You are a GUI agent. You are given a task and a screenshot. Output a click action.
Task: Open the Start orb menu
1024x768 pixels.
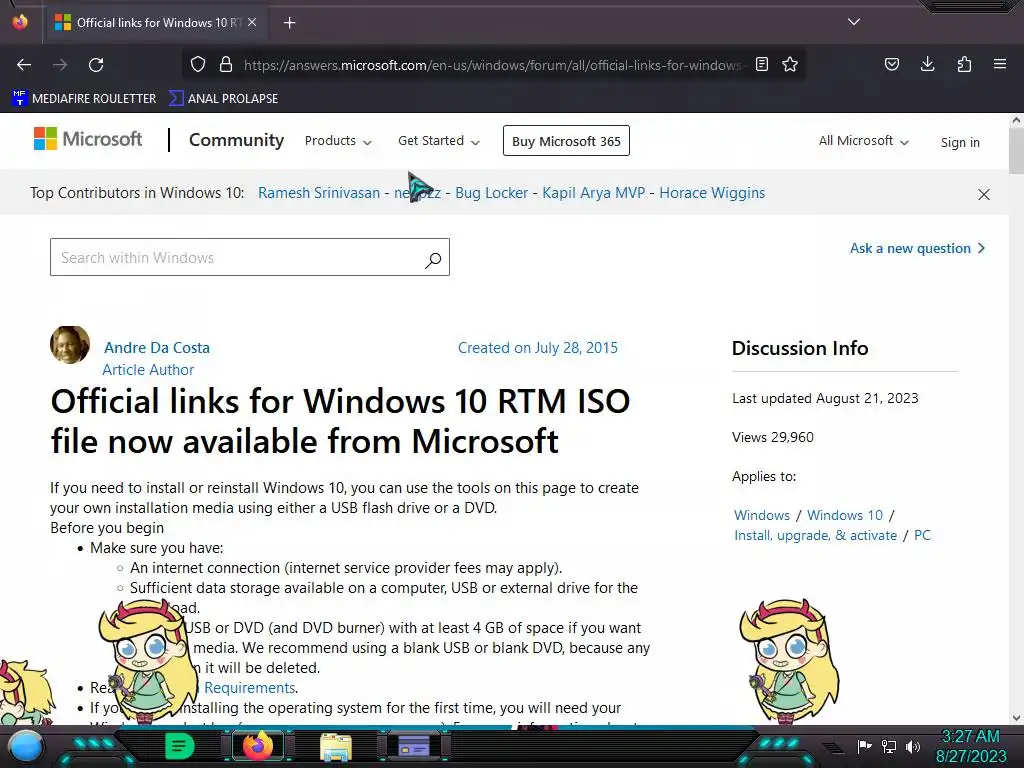(26, 746)
